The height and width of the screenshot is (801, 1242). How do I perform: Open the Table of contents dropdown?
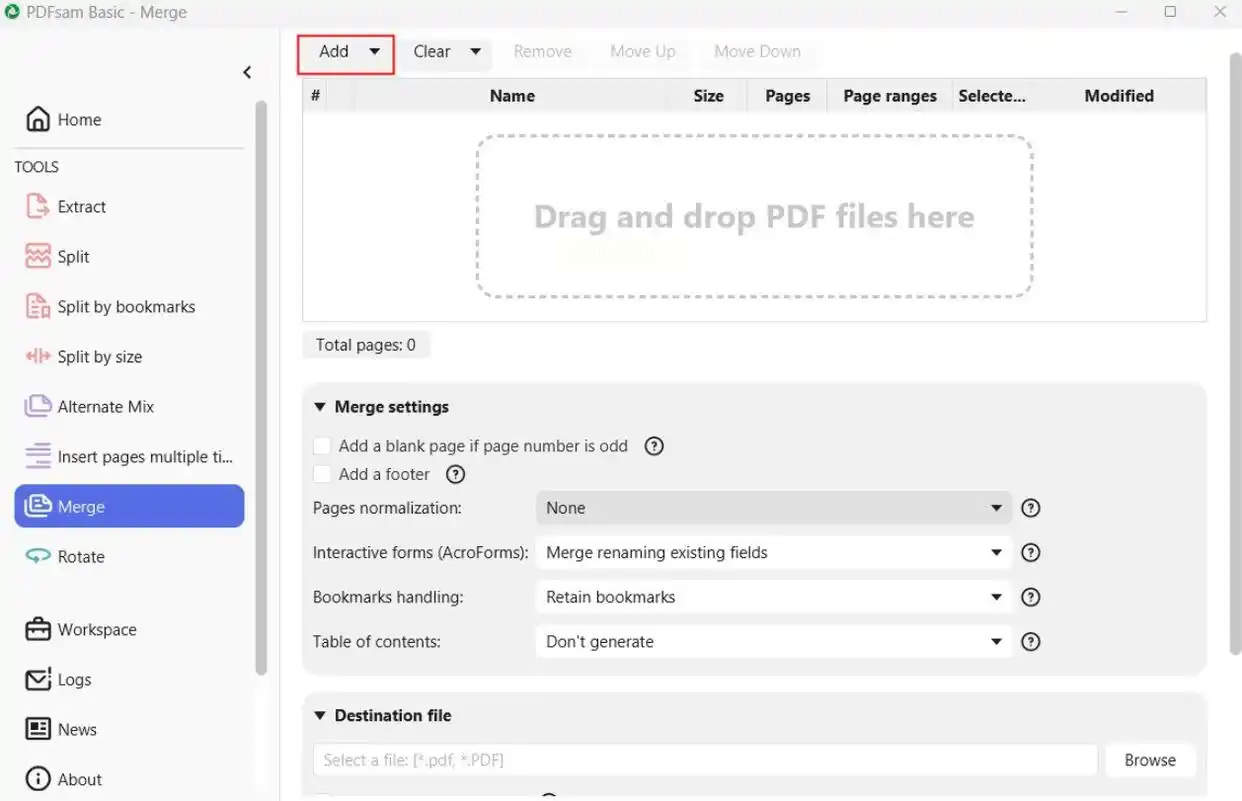773,642
